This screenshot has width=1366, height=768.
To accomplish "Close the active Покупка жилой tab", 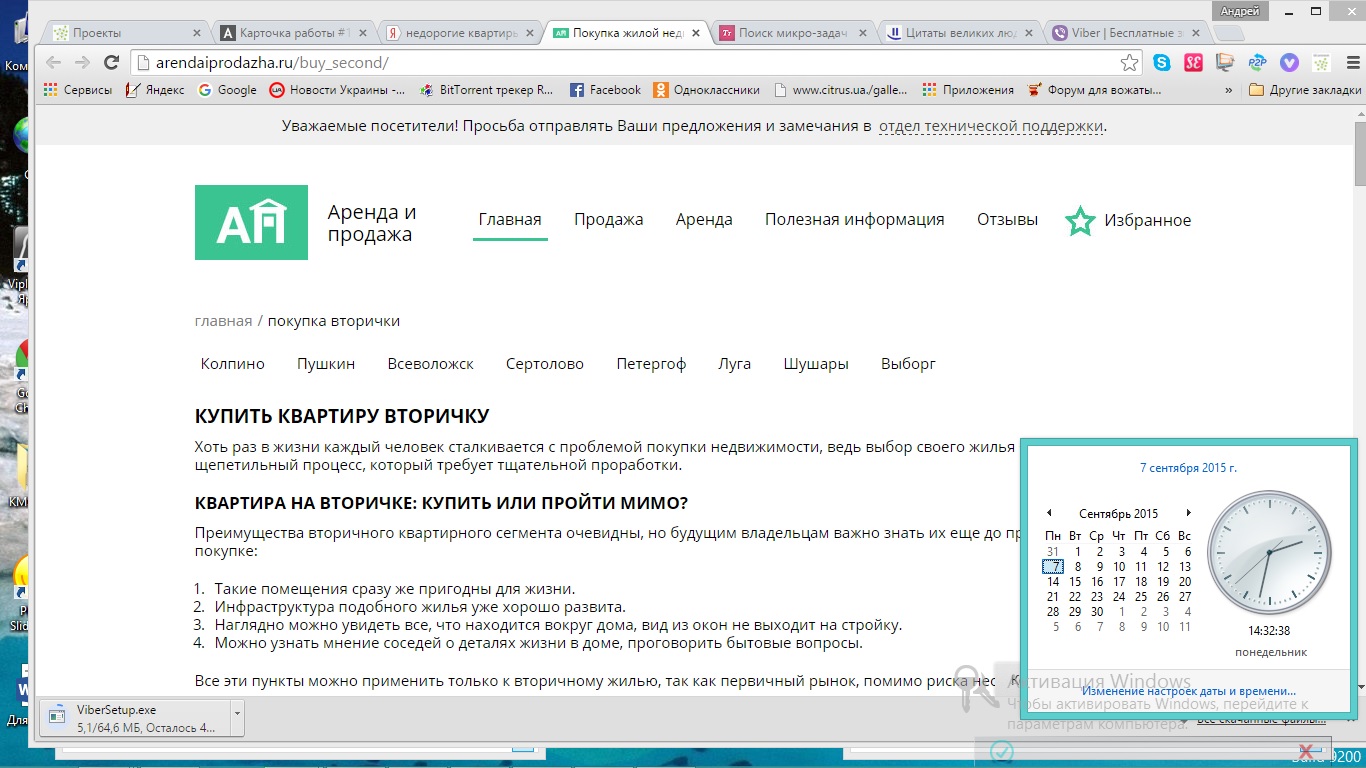I will (696, 32).
